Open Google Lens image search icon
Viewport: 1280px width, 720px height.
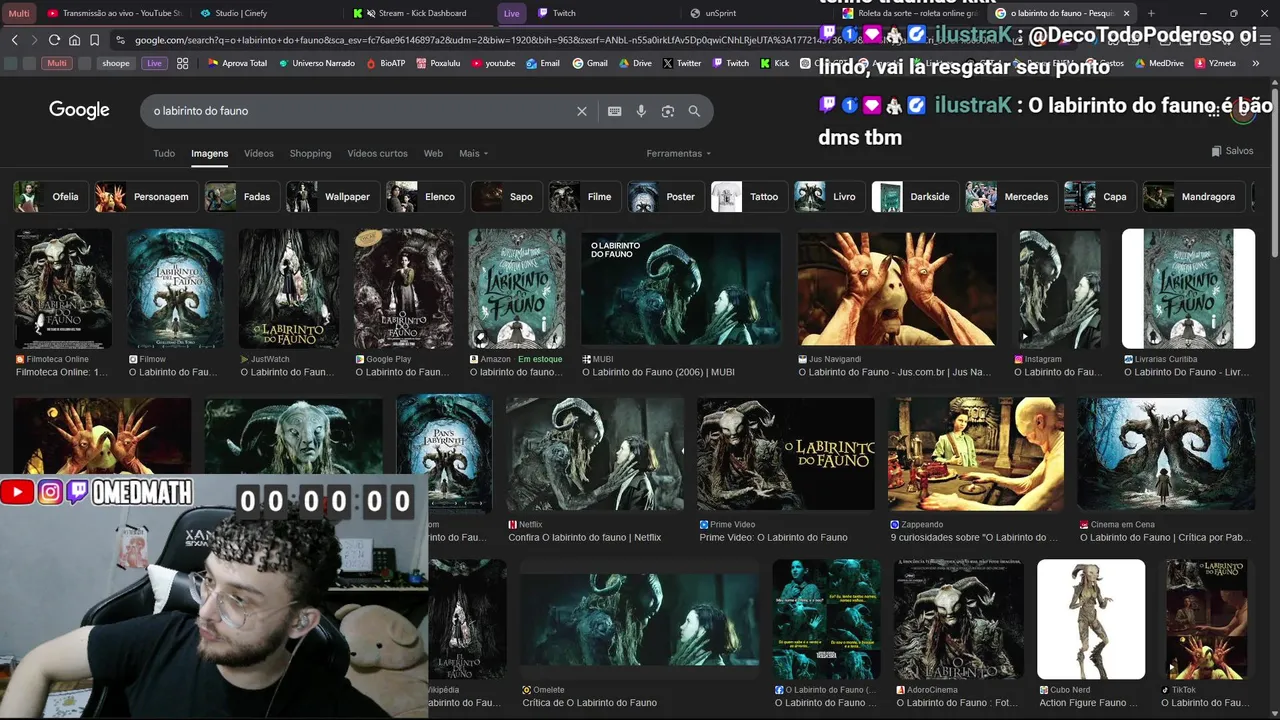coord(668,111)
